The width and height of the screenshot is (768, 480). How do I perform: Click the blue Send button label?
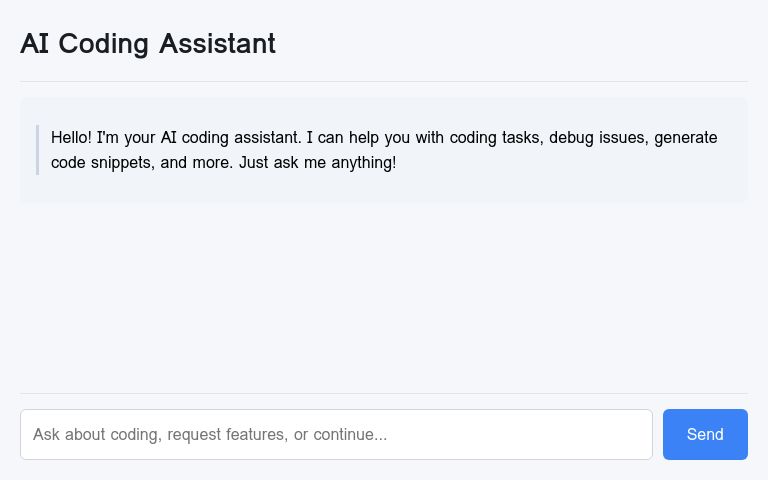[705, 434]
